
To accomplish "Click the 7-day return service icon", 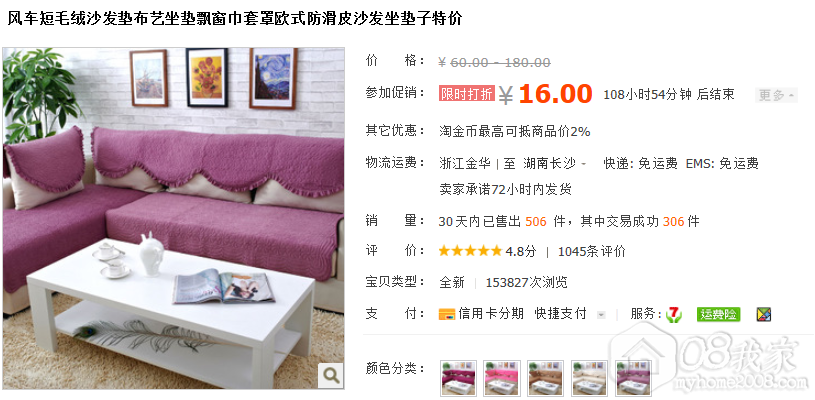I will (674, 314).
